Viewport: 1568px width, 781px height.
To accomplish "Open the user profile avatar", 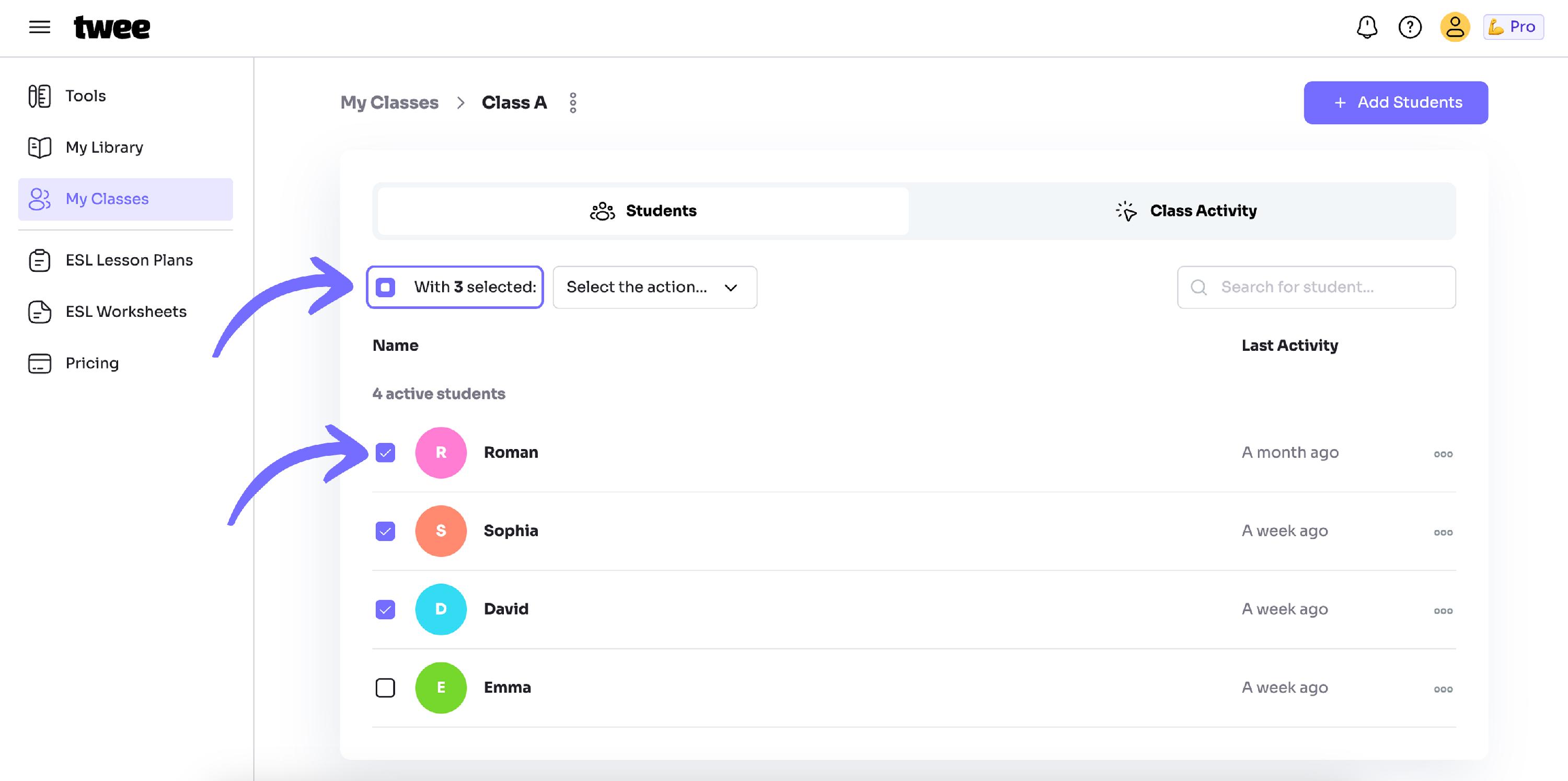I will (1455, 27).
